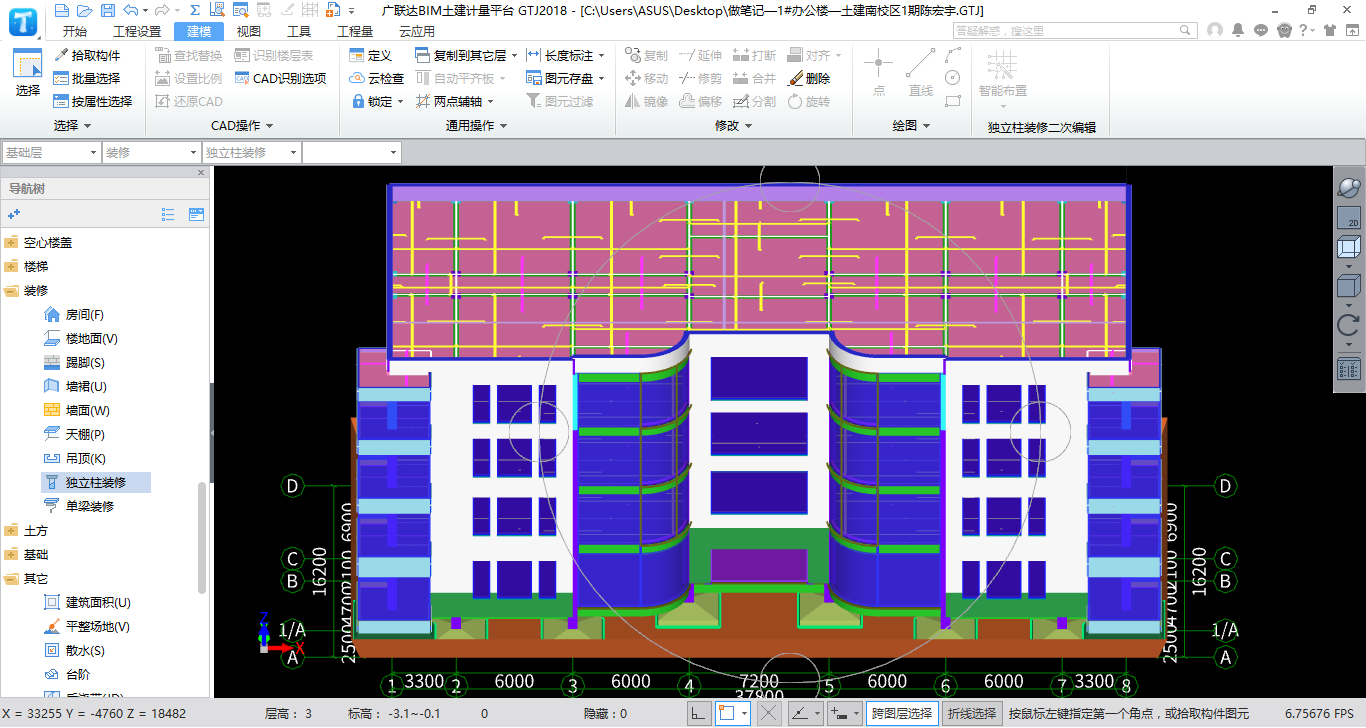Expand the 图元存盘 dropdown

(601, 79)
